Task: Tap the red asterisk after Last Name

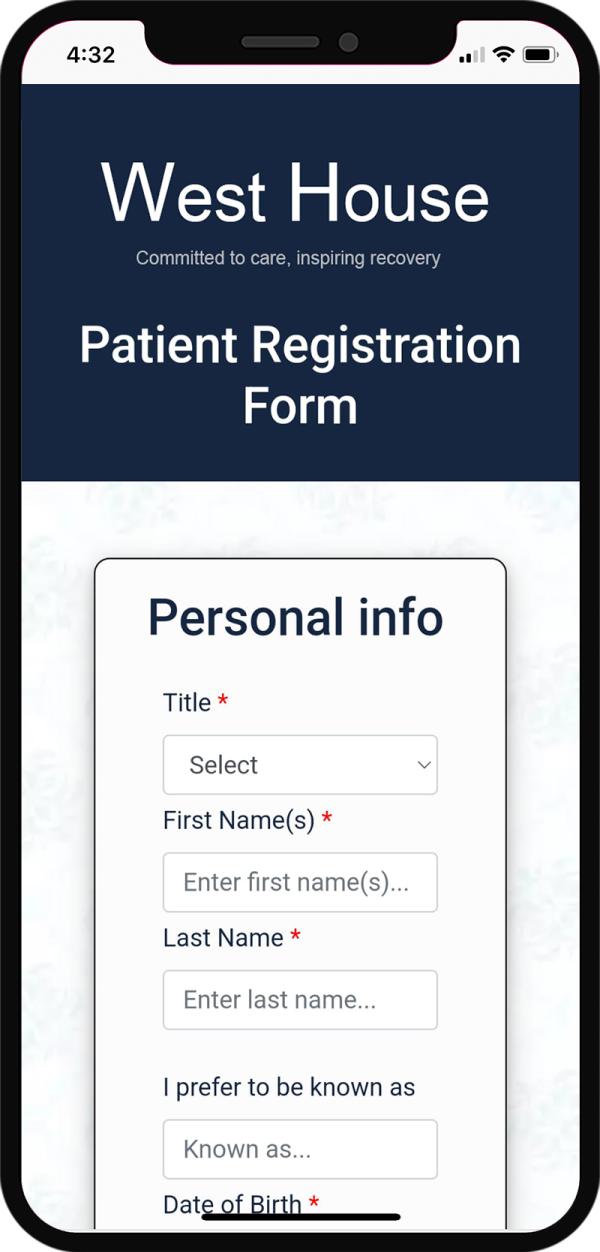Action: point(296,937)
